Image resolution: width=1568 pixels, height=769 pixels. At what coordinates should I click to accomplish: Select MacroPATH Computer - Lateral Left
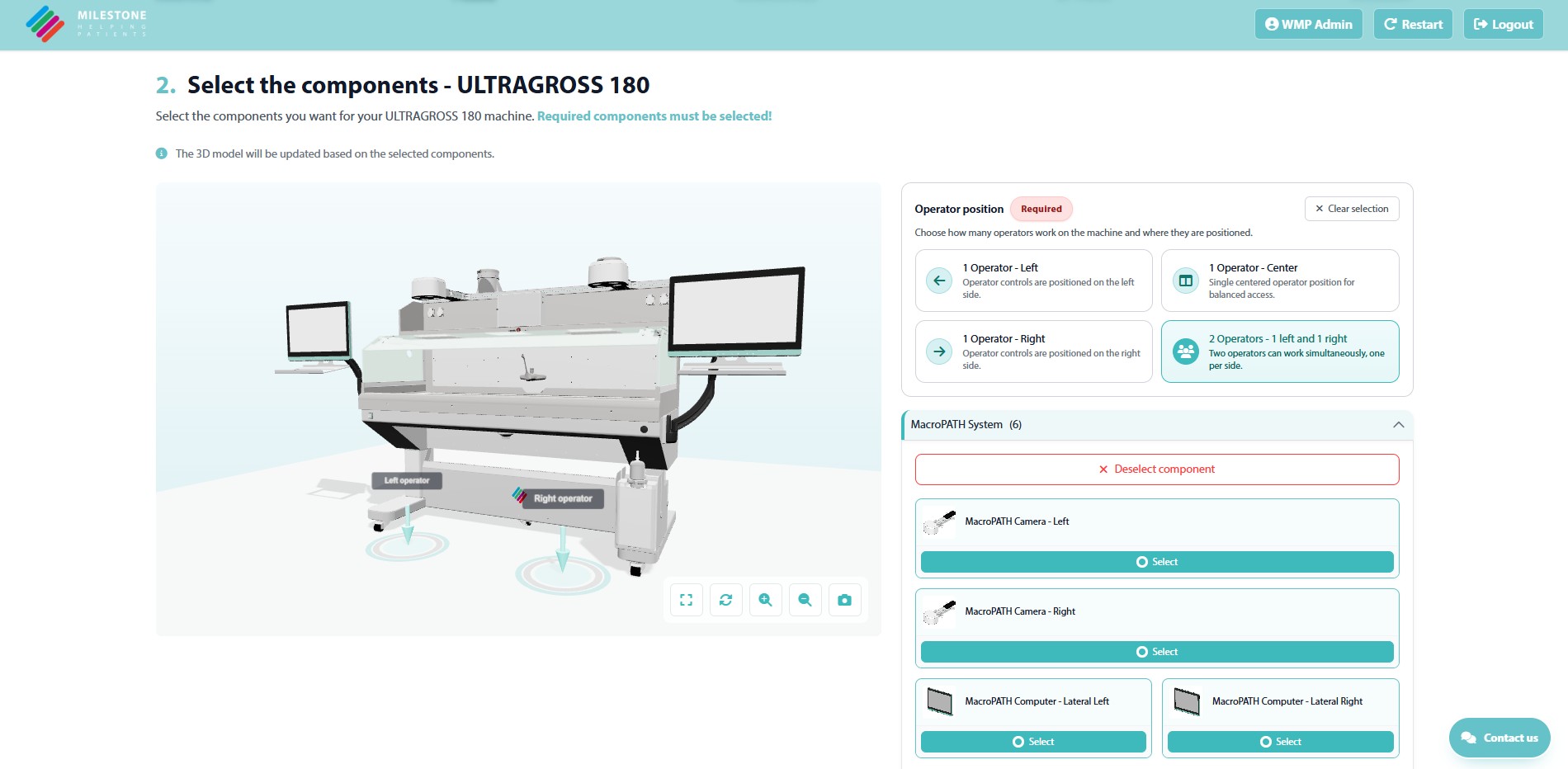coord(1033,742)
